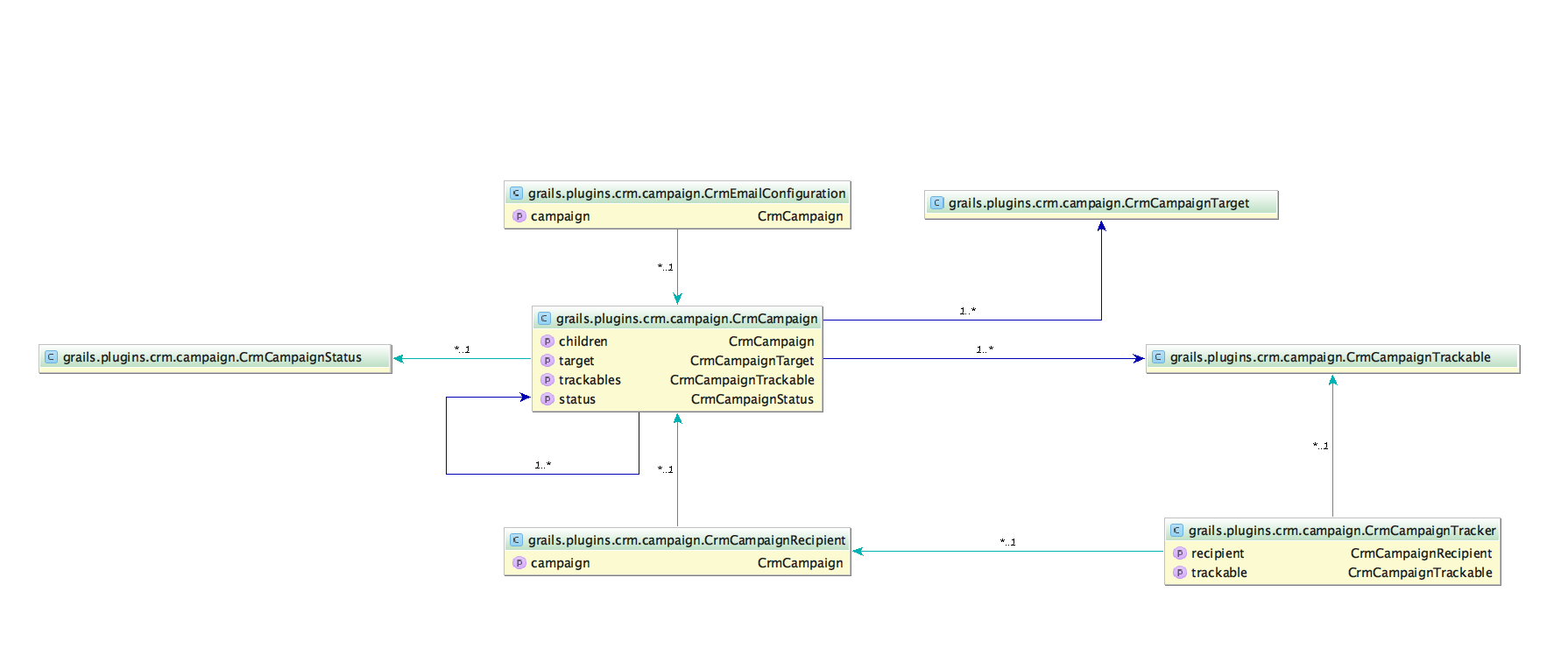
Task: Select the grails.plugins.crm.campaign.CrmCampaignTrackable title
Action: pyautogui.click(x=1330, y=357)
